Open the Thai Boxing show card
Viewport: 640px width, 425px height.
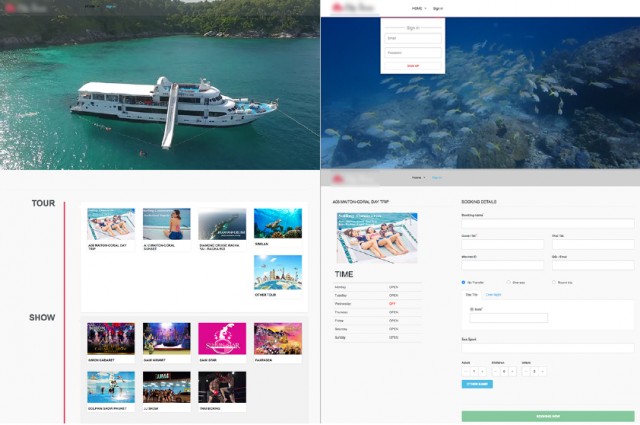coord(222,386)
